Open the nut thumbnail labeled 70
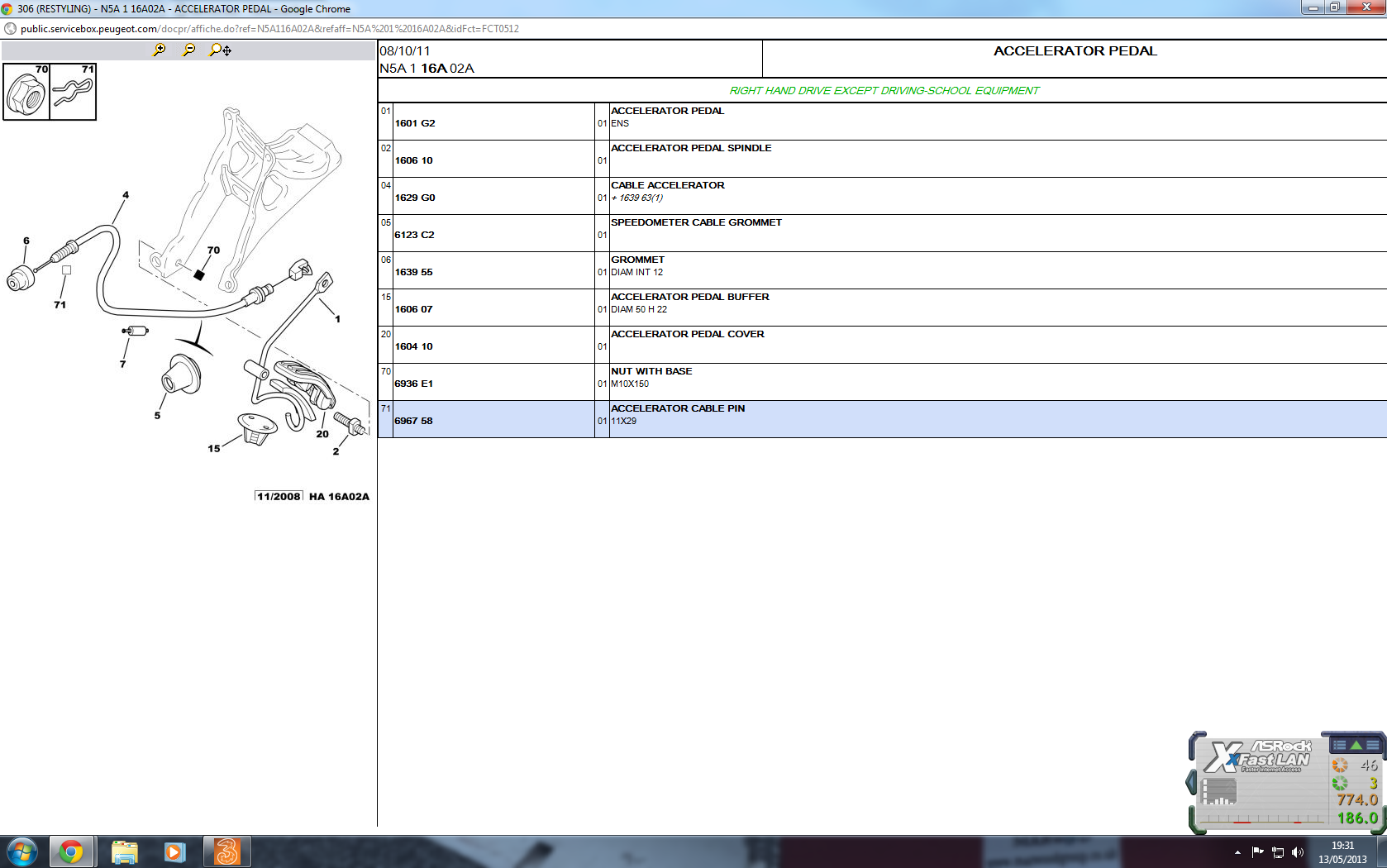The image size is (1387, 868). (x=26, y=92)
